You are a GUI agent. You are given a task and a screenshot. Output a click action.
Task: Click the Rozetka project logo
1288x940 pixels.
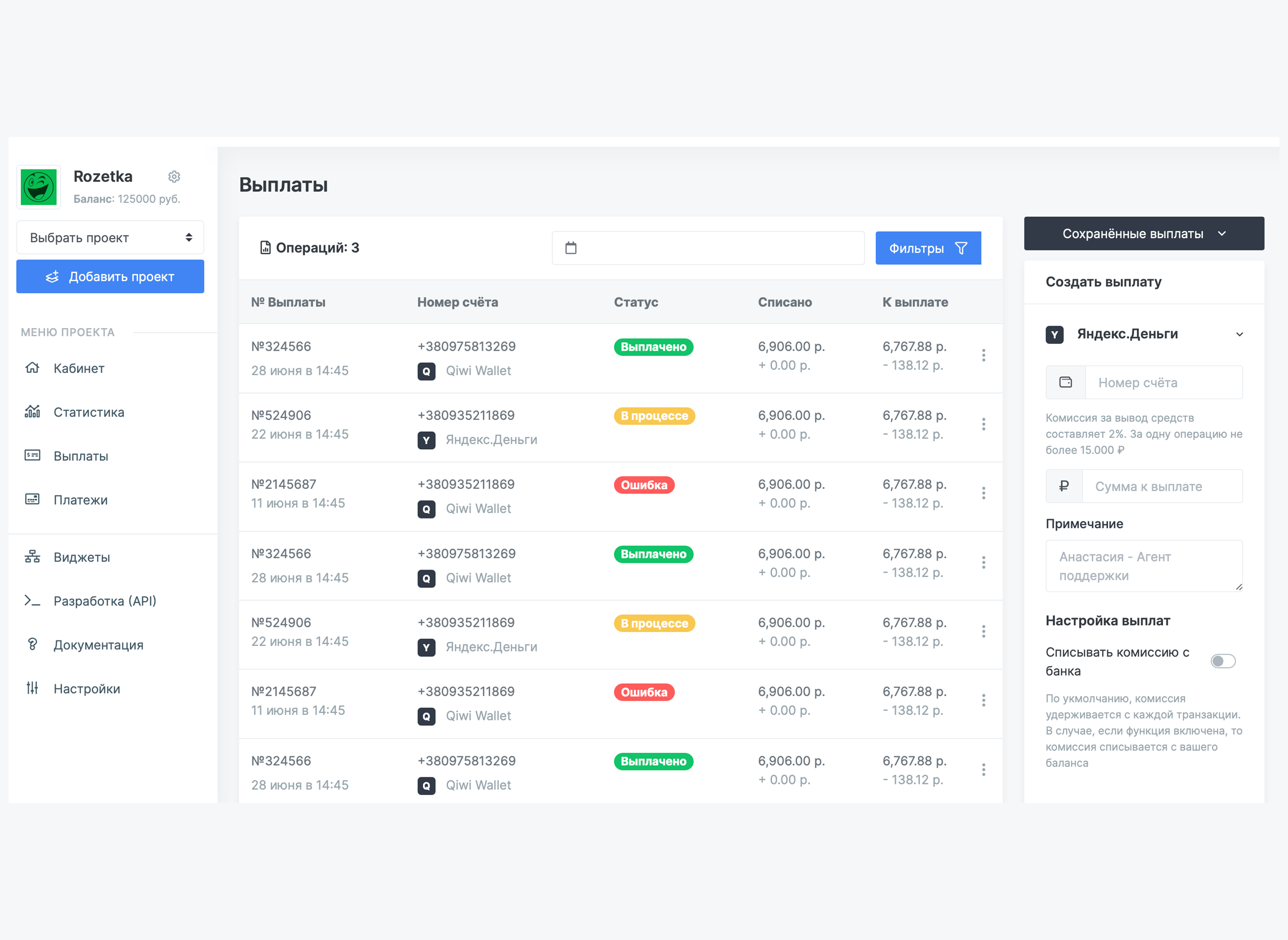click(x=39, y=187)
